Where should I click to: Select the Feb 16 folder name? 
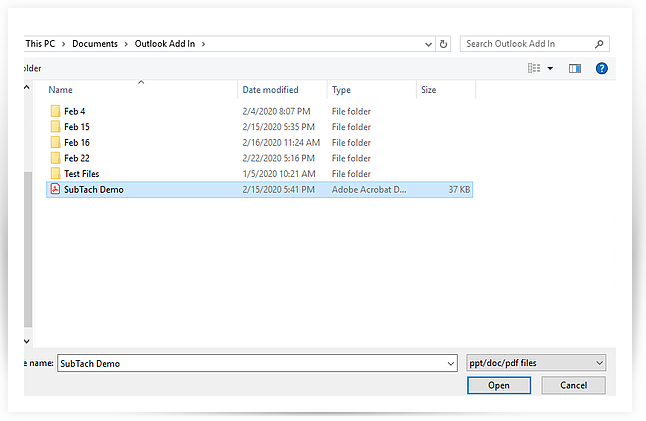(77, 143)
